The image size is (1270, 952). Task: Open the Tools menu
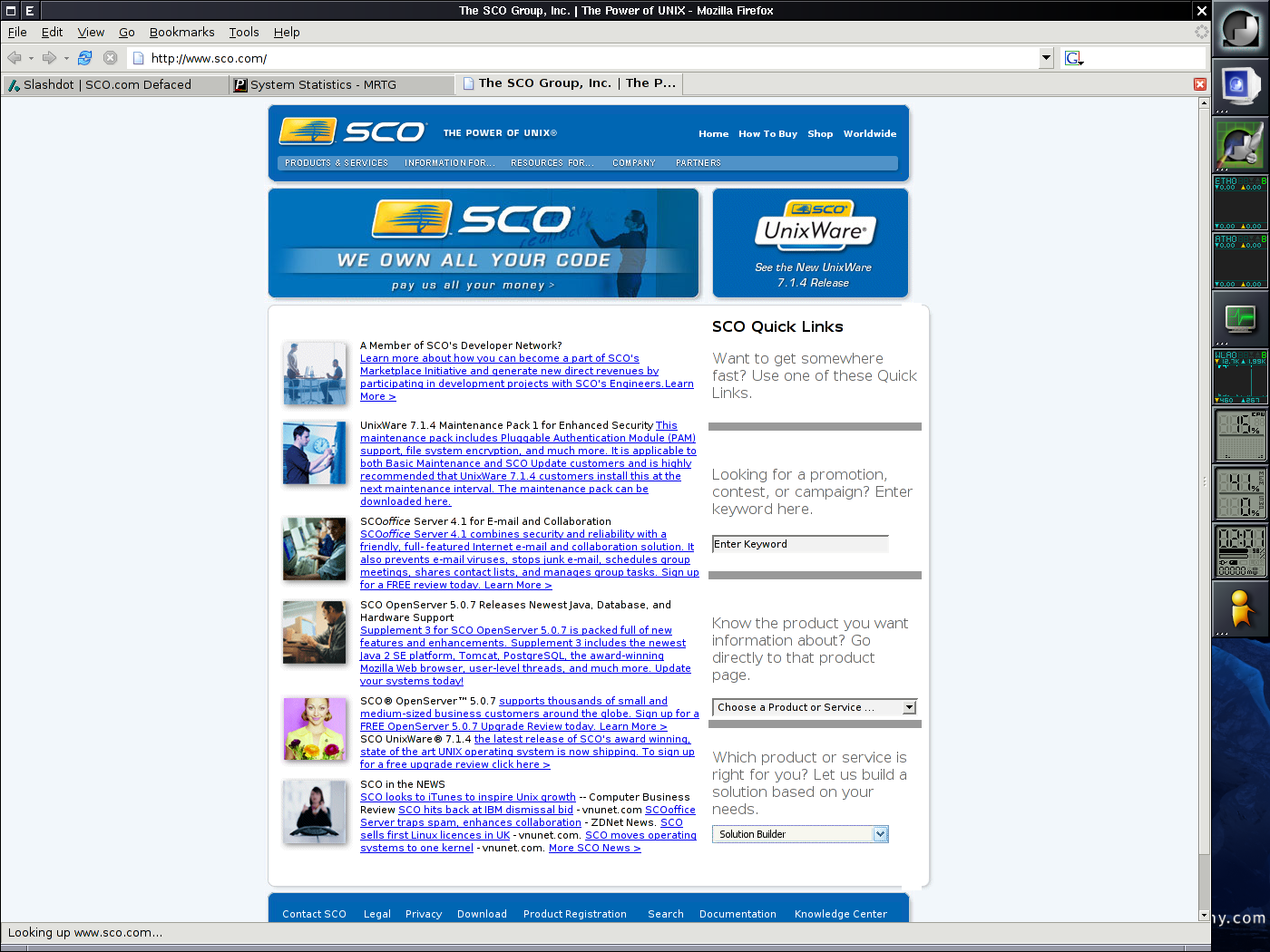click(243, 32)
